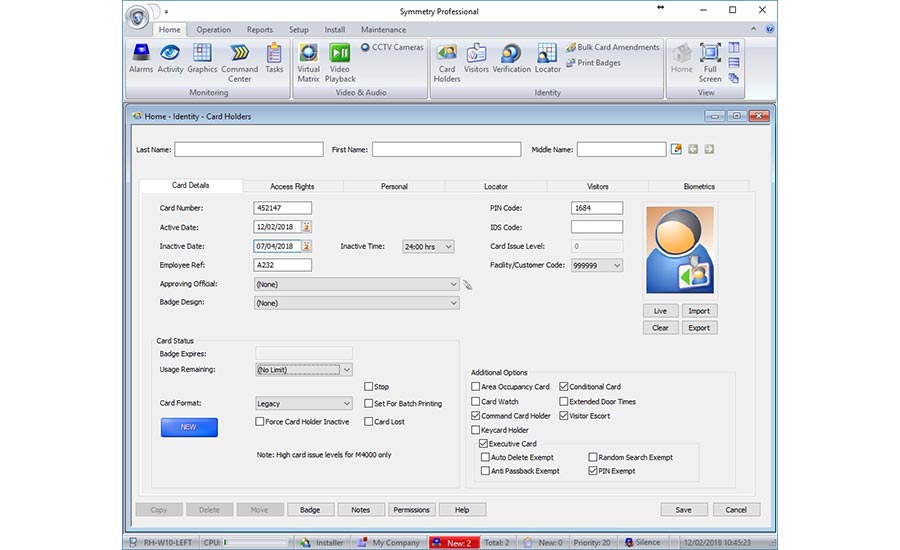
Task: Enable the Area Occupancy Card checkbox
Action: (476, 387)
